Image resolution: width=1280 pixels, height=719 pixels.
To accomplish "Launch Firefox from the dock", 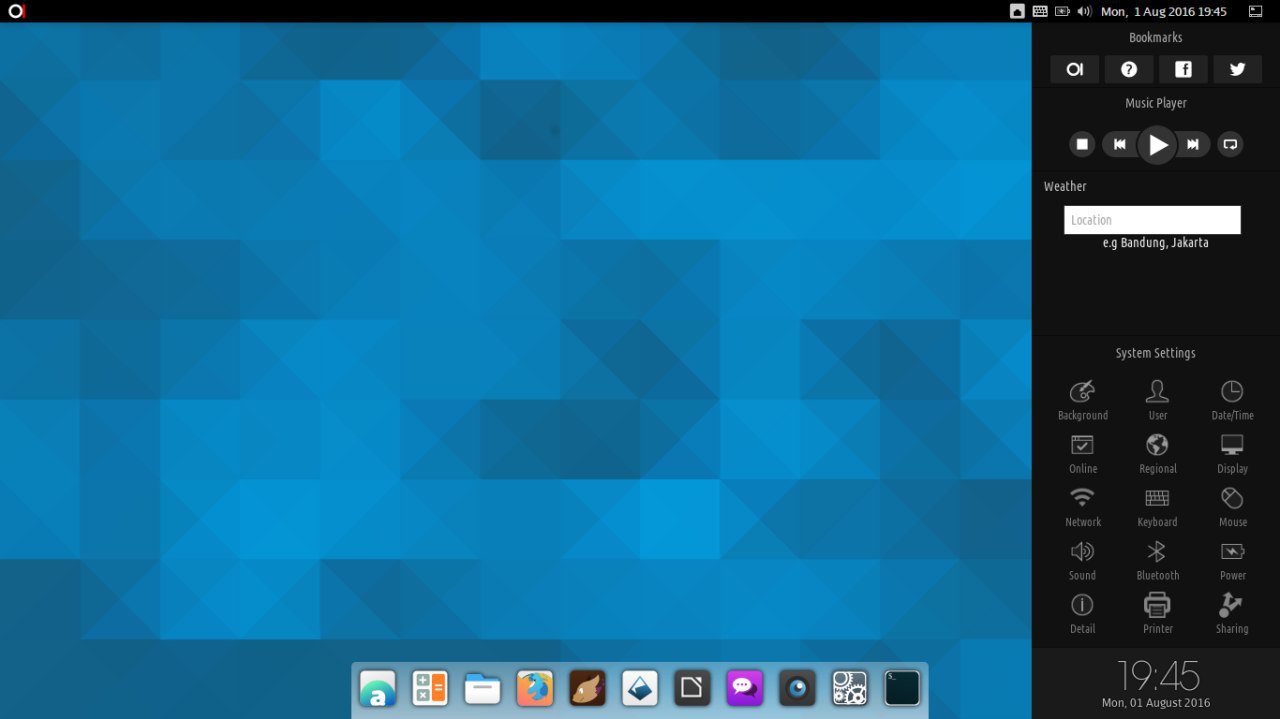I will pos(535,688).
